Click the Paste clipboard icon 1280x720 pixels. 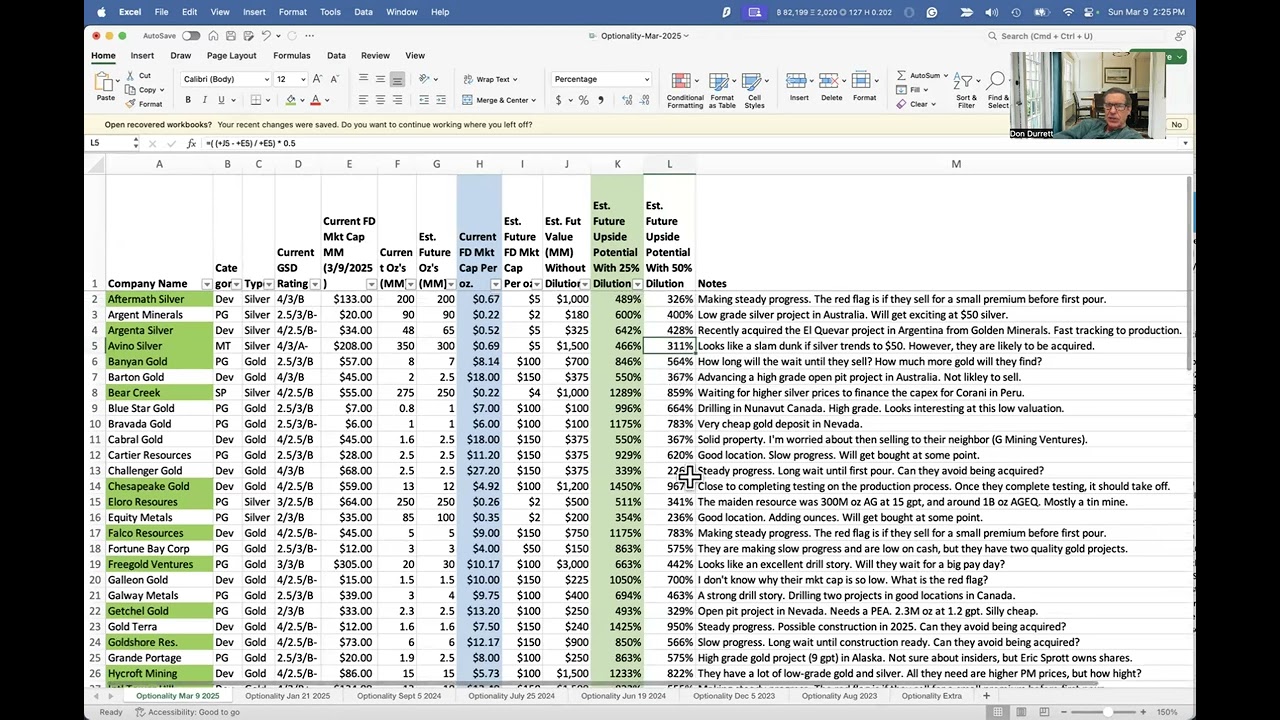(x=105, y=83)
